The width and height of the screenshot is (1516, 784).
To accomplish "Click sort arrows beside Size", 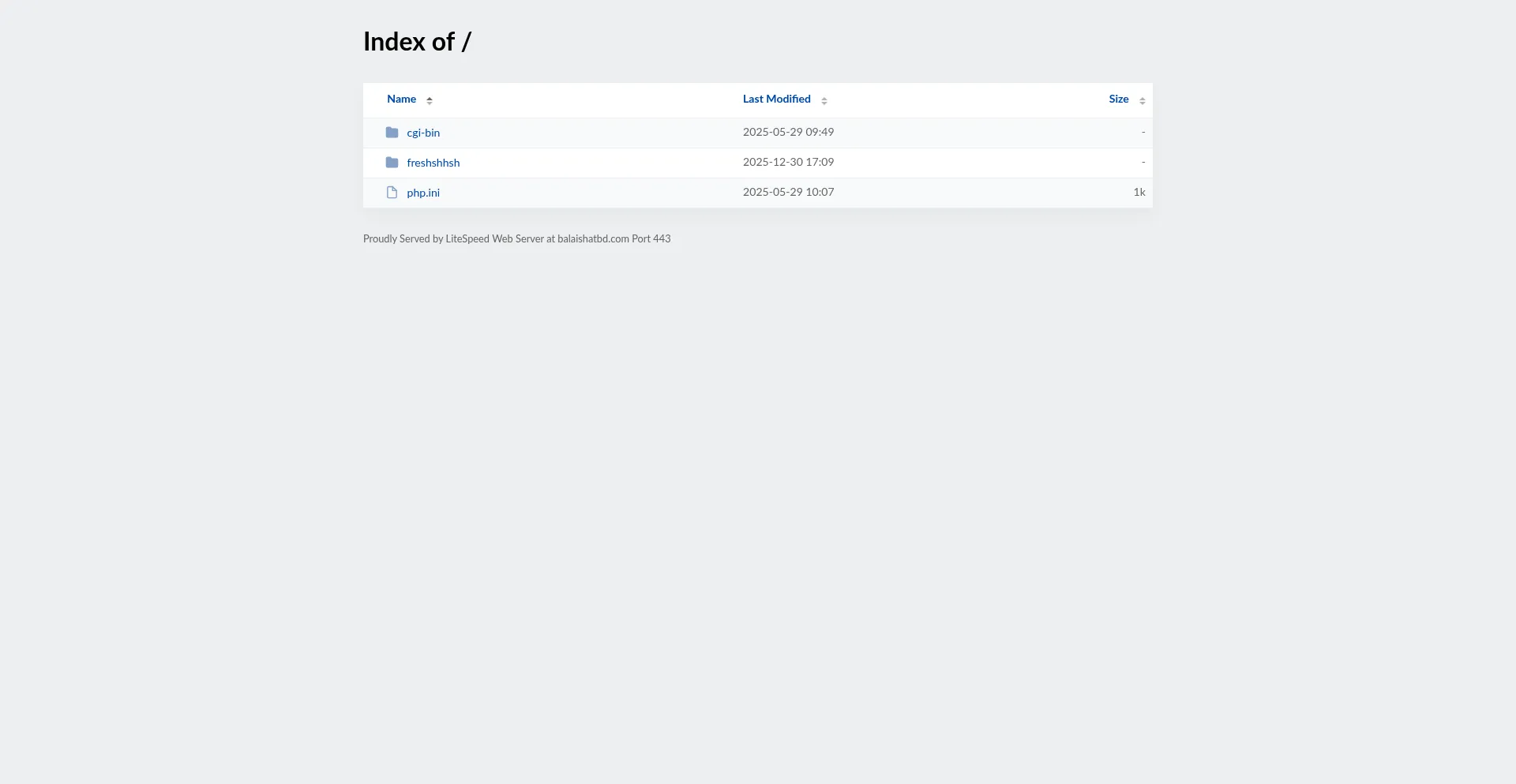I will tap(1142, 100).
